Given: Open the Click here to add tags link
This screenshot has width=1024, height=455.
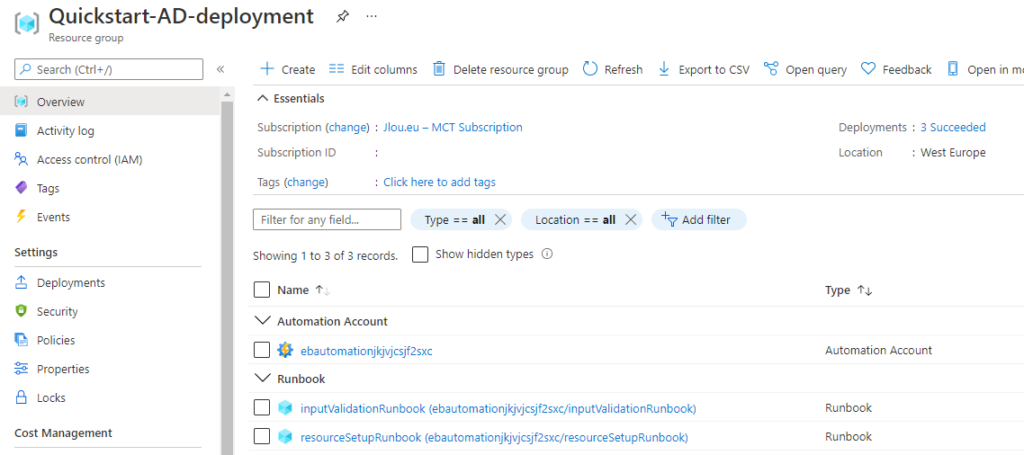Looking at the screenshot, I should [x=440, y=182].
